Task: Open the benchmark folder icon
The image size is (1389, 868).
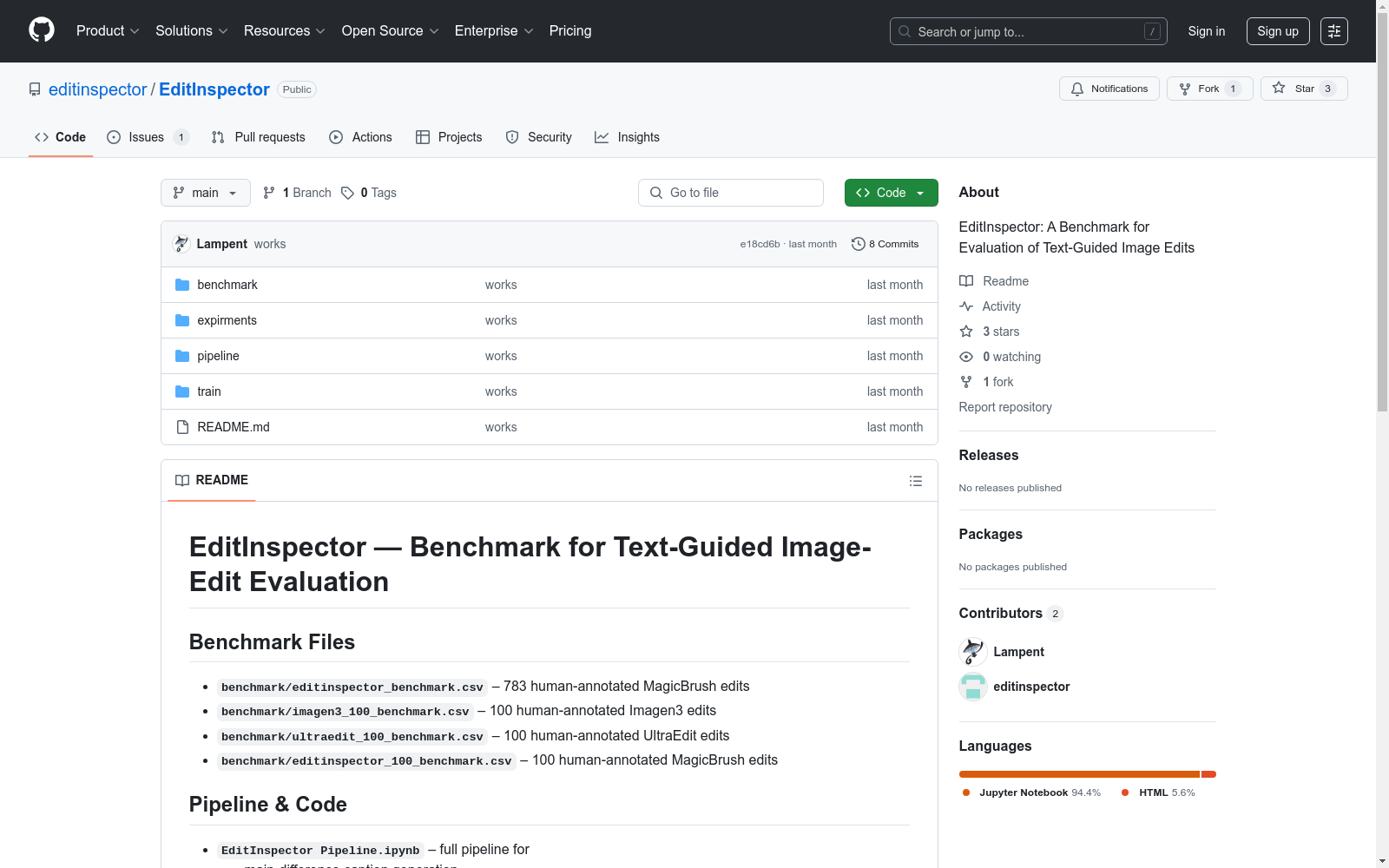Action: 182,285
